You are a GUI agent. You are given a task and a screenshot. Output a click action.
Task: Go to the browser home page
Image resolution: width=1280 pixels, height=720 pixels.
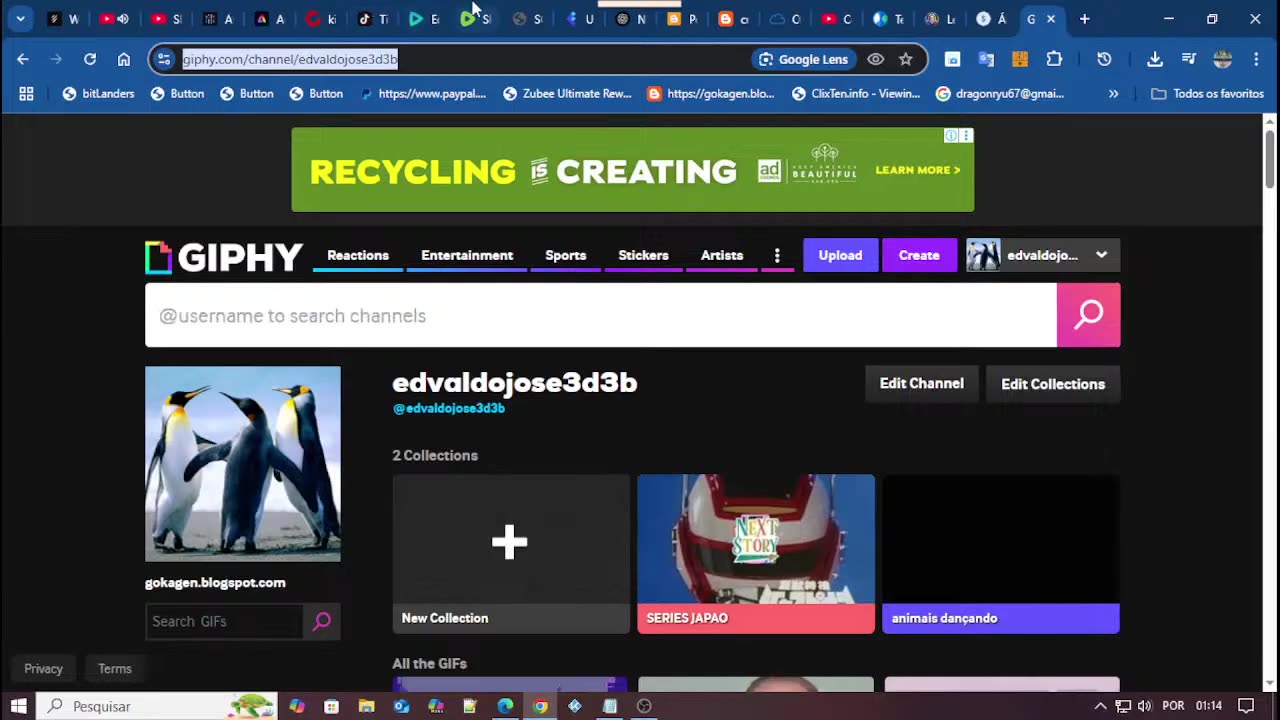tap(124, 59)
